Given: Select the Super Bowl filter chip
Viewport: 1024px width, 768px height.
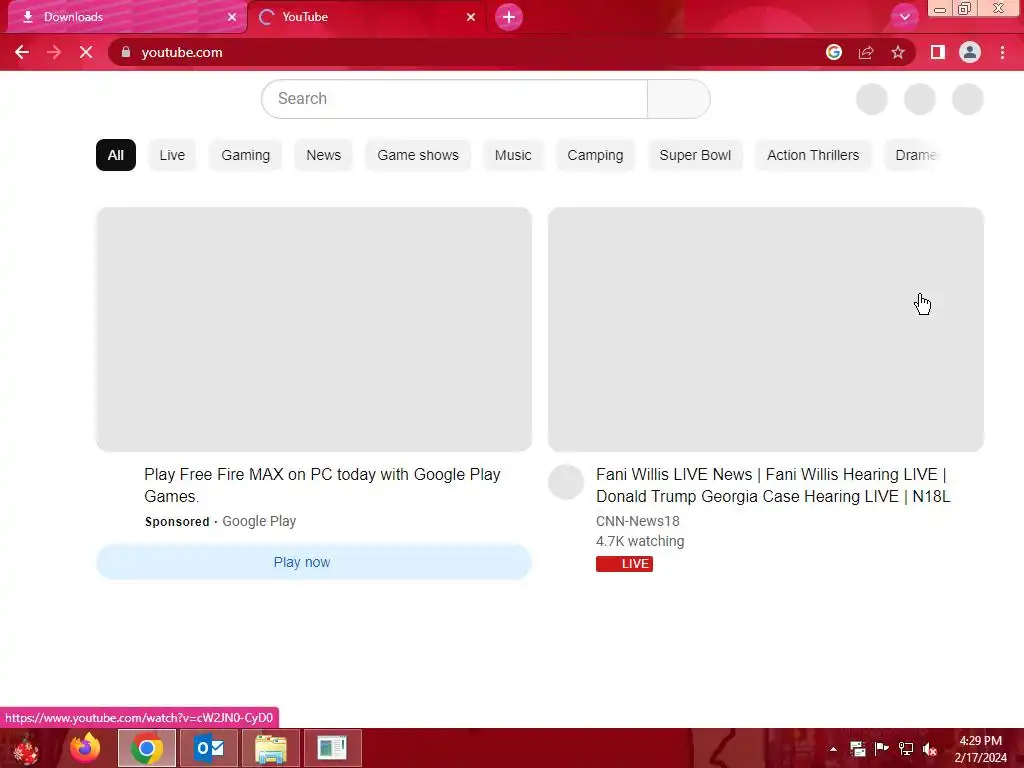Looking at the screenshot, I should tap(696, 155).
